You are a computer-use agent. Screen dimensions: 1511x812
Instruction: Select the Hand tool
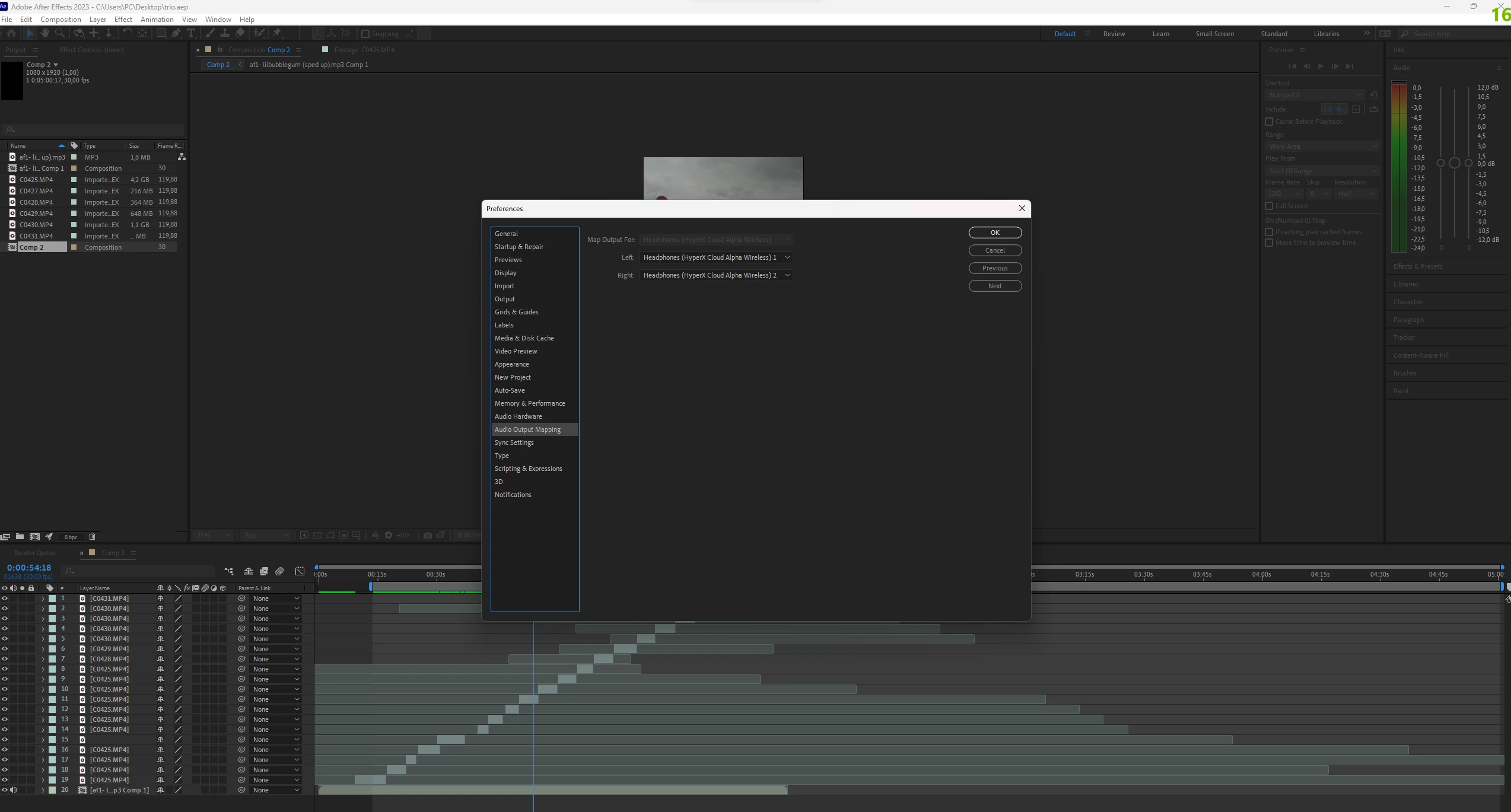click(44, 33)
